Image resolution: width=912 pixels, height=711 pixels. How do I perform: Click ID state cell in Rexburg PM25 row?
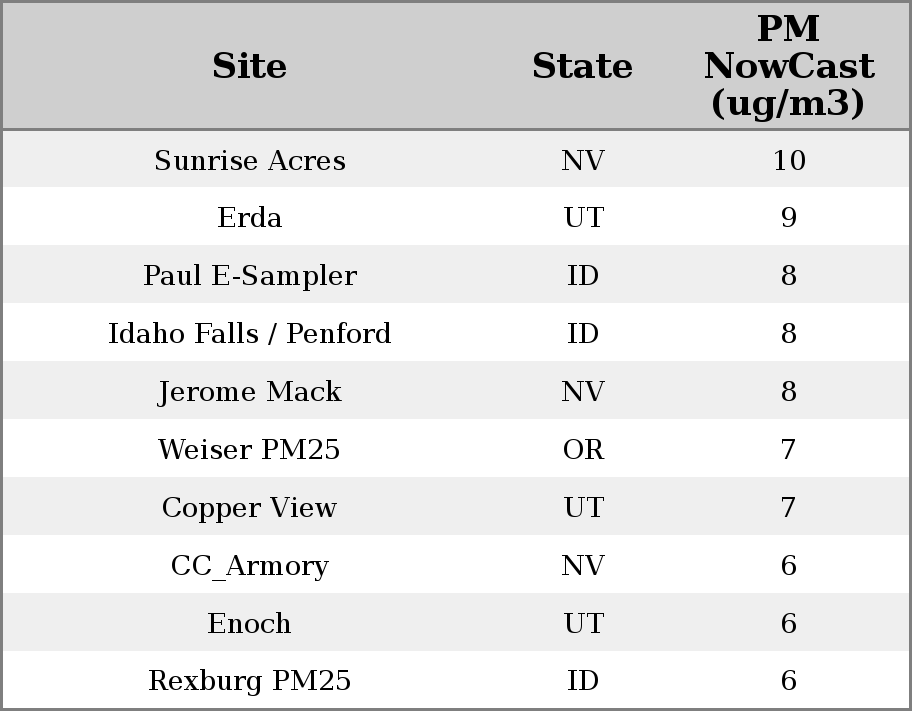point(582,681)
